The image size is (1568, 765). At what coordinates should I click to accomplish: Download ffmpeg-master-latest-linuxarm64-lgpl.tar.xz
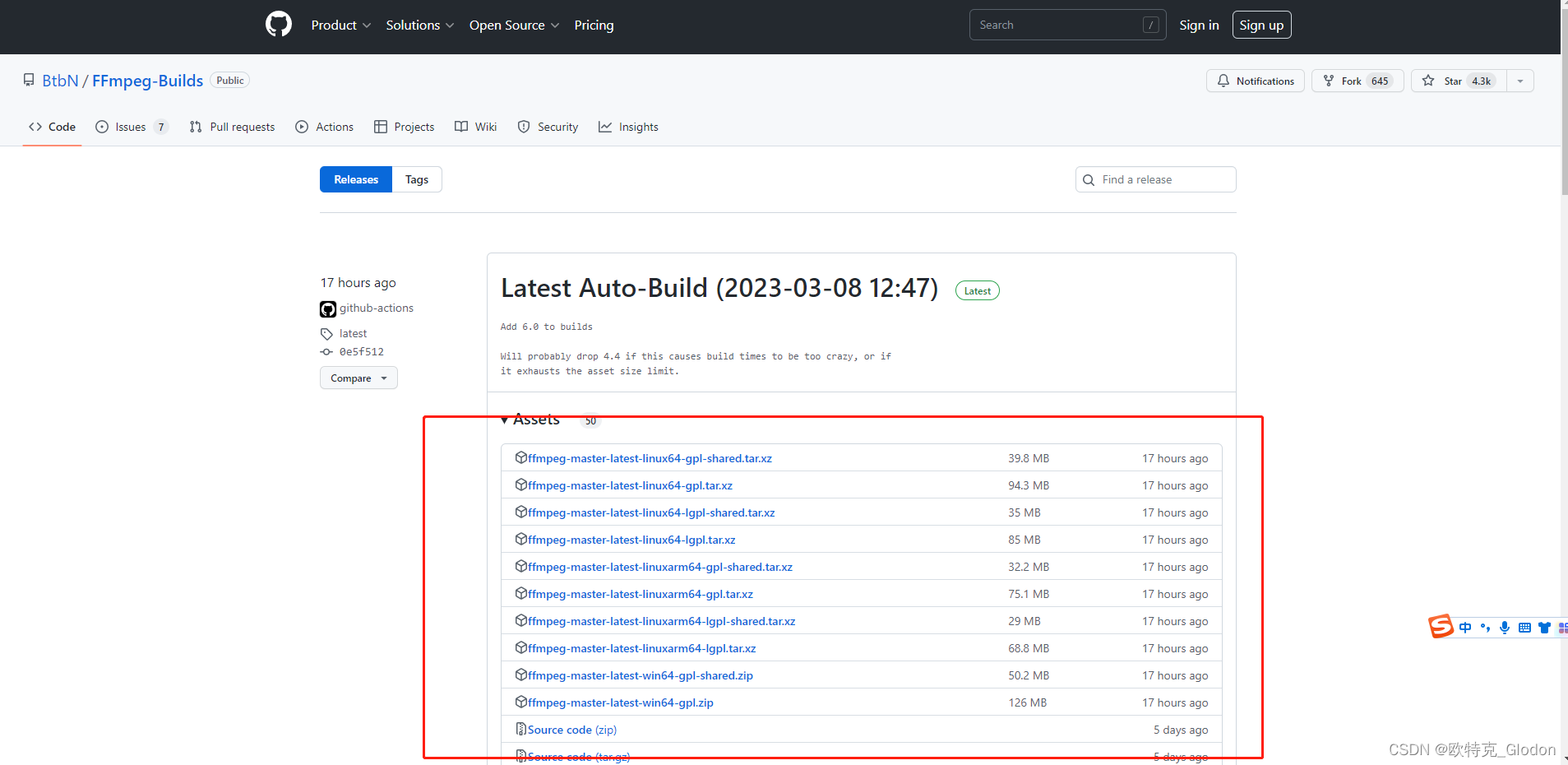coord(642,648)
